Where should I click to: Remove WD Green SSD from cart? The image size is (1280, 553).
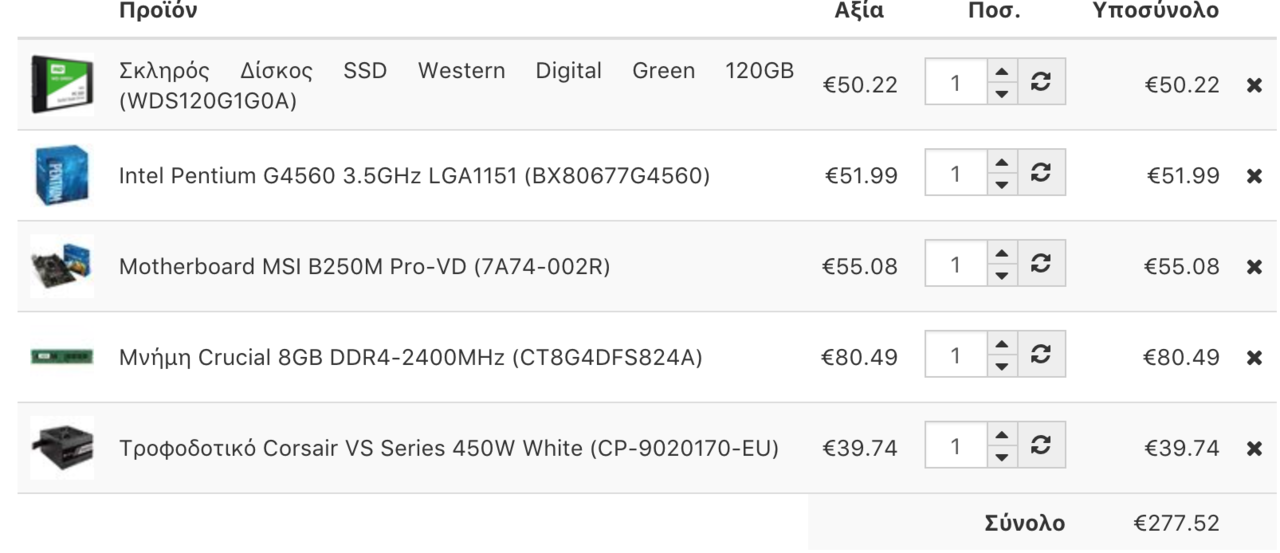click(x=1254, y=86)
